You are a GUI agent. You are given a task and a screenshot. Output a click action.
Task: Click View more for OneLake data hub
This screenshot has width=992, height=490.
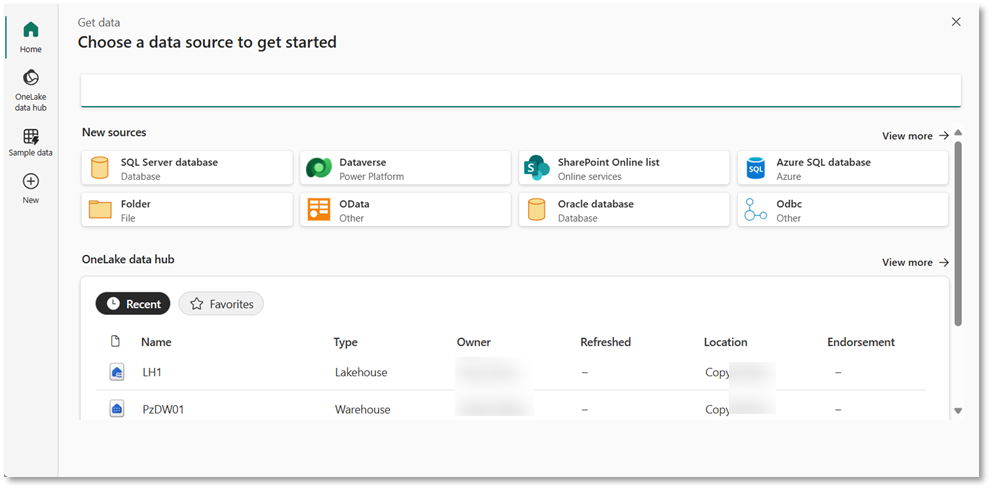click(x=915, y=262)
